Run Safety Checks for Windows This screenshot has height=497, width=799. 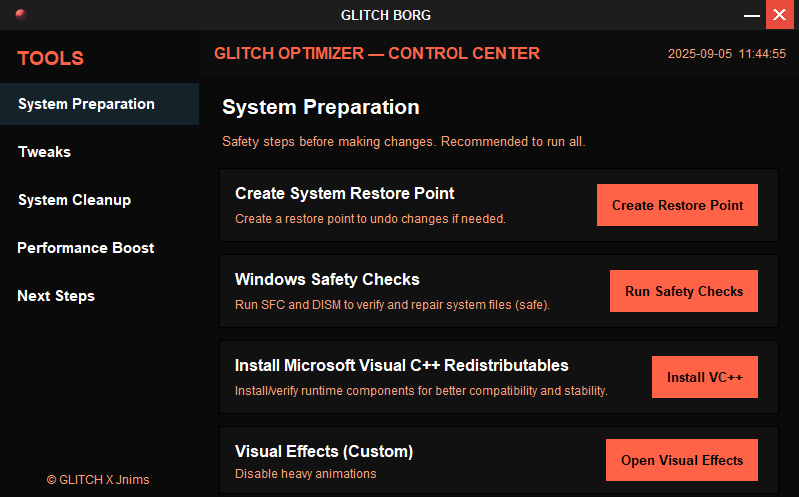(x=684, y=291)
